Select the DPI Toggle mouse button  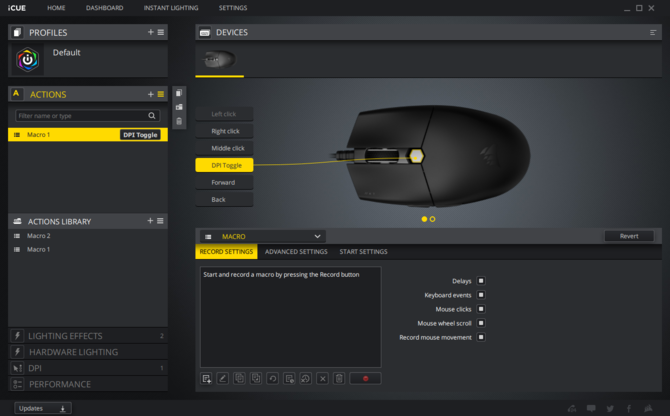coord(224,165)
